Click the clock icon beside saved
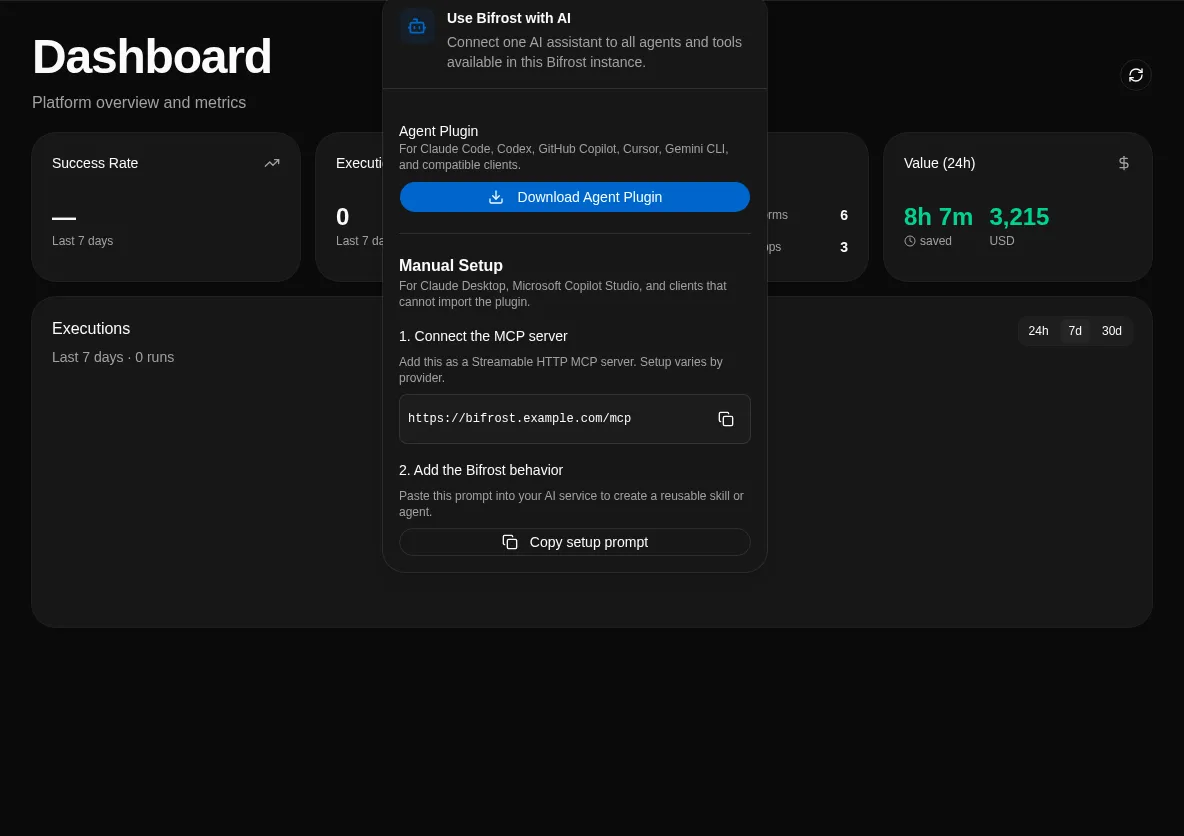Screen dimensions: 1184x836 [910, 241]
